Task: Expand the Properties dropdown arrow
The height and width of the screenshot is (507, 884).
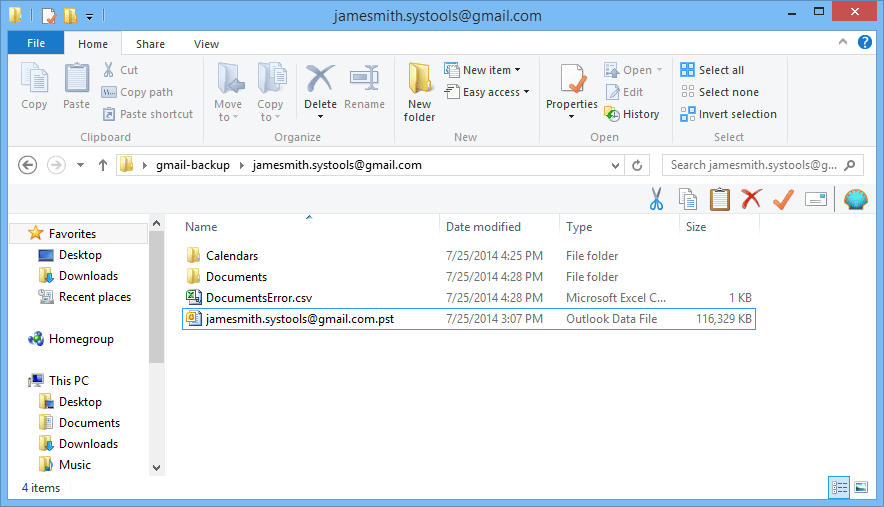Action: (x=571, y=117)
